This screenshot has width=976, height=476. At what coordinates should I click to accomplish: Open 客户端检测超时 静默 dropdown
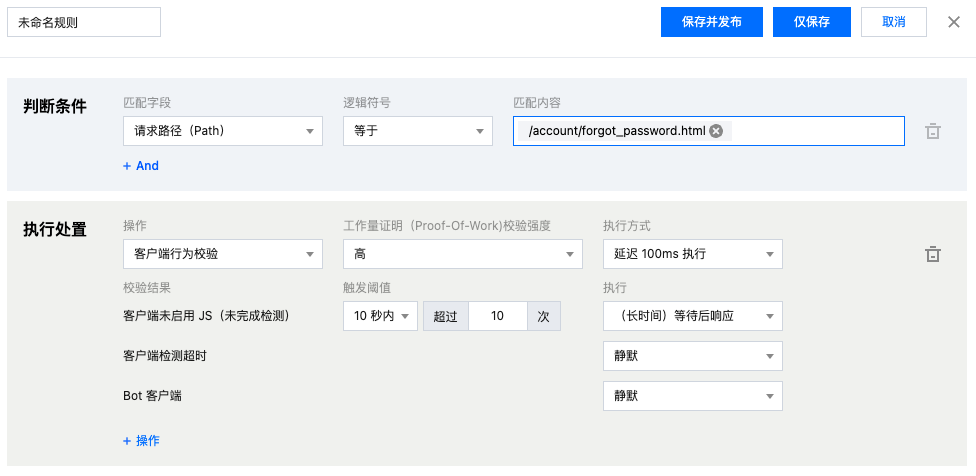click(692, 356)
